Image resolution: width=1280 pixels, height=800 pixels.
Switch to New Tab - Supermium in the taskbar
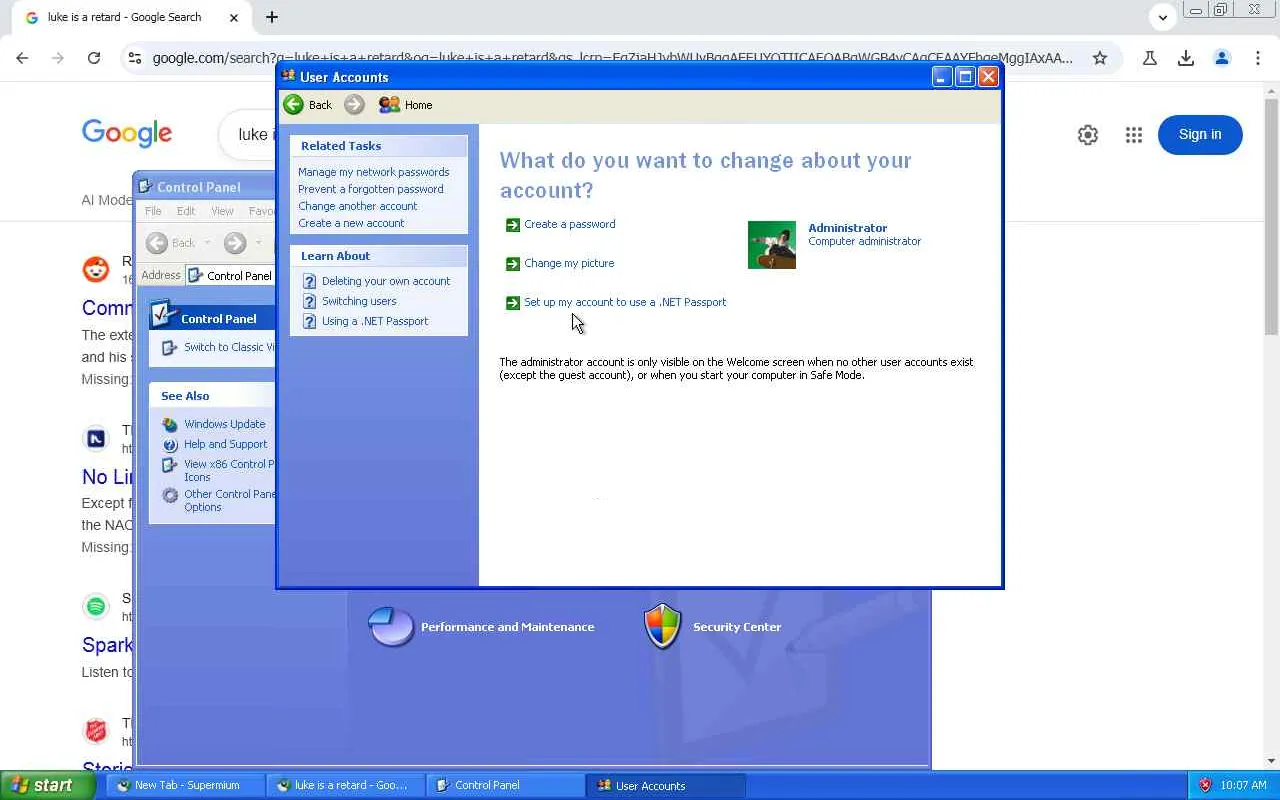(x=186, y=786)
